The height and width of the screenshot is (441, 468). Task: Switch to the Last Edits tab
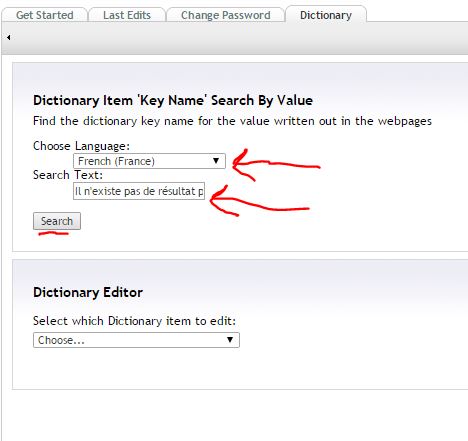pos(127,15)
